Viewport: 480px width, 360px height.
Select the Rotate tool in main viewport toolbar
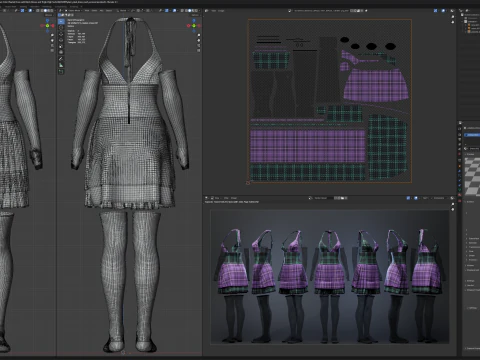point(61,40)
